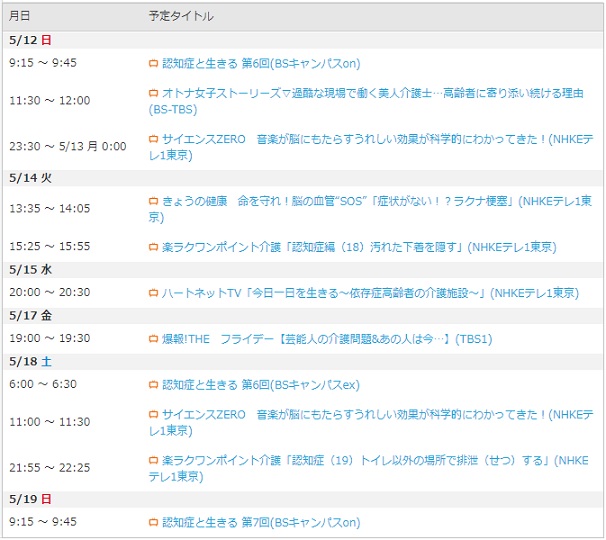
Task: Click TV icon beside 認知症と生きる BSキャンパスex
Action: [x=153, y=385]
